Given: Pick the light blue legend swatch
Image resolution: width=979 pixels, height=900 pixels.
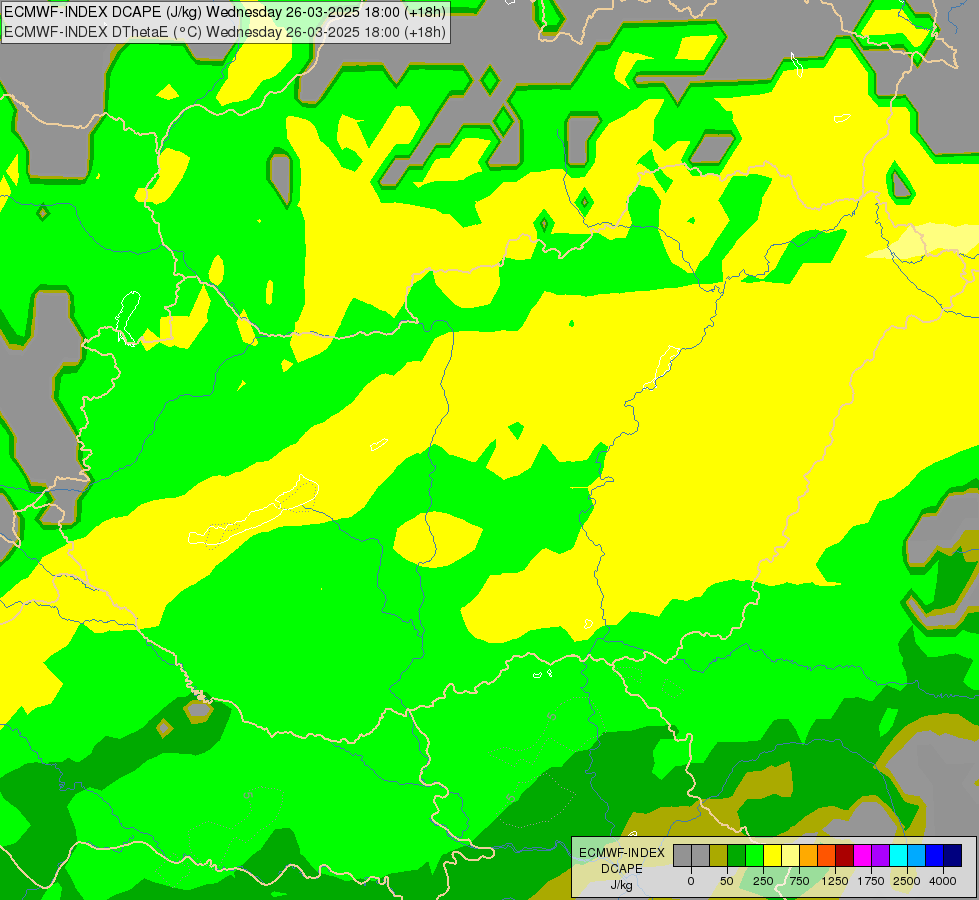Looking at the screenshot, I should (917, 855).
